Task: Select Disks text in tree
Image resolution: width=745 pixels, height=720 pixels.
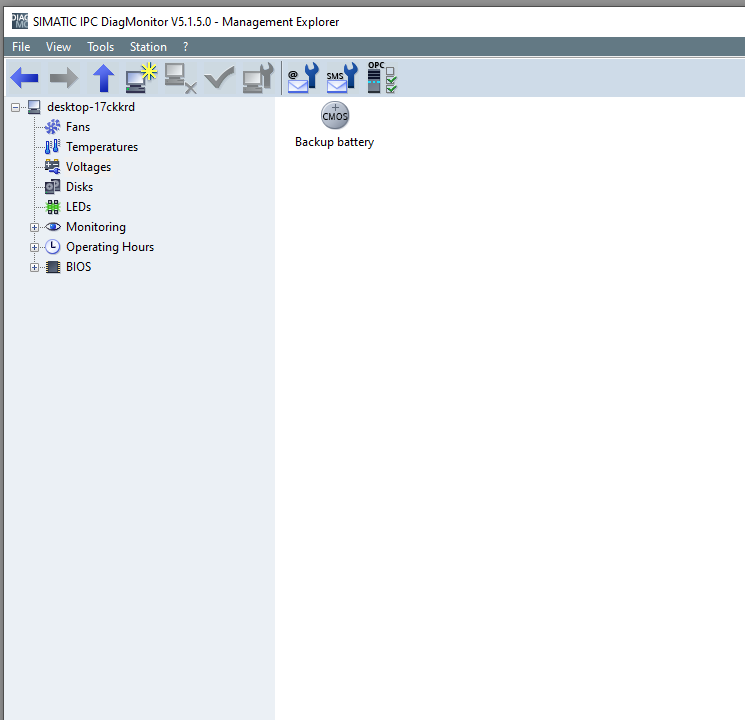Action: pyautogui.click(x=79, y=187)
